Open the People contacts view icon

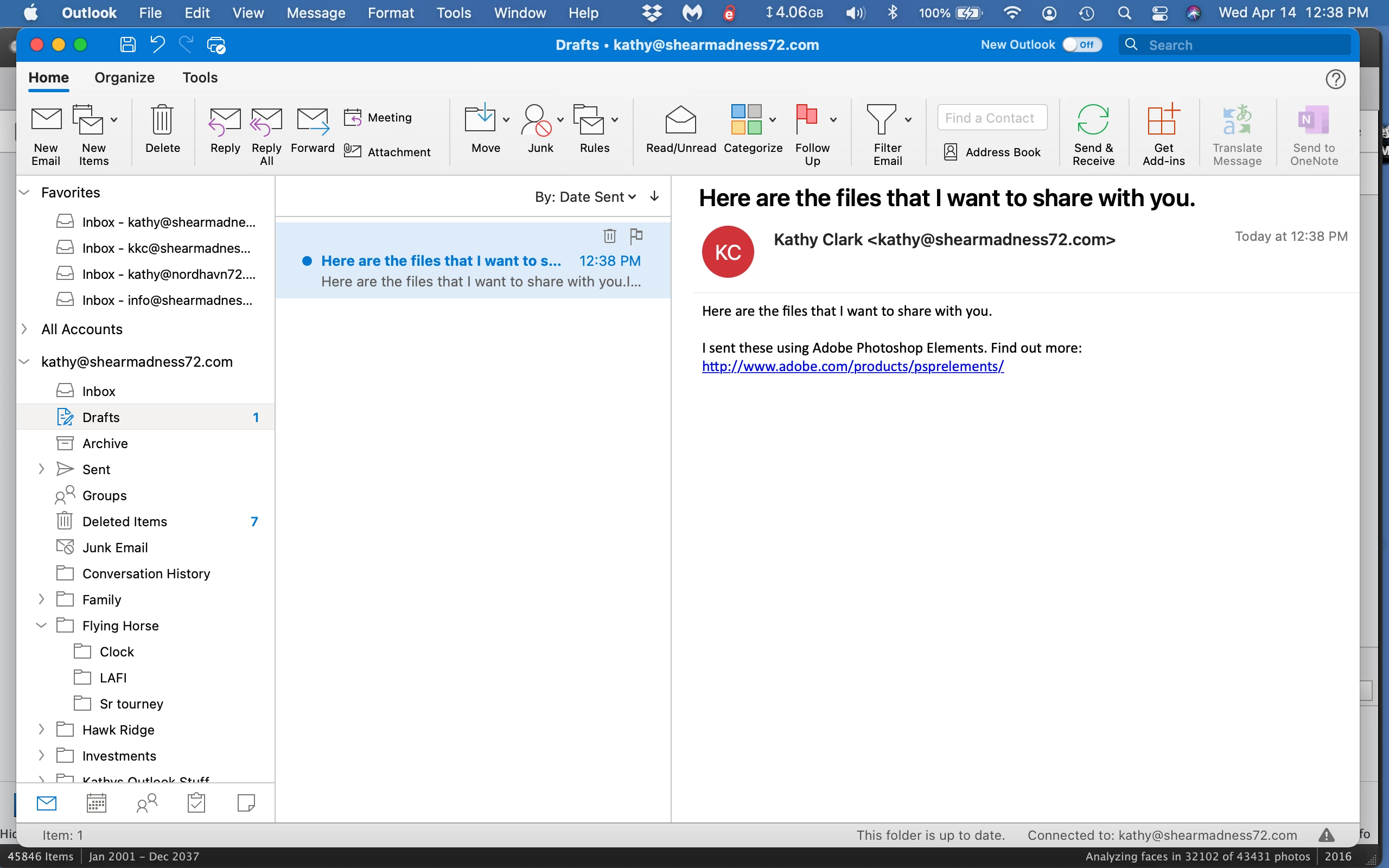click(x=146, y=802)
